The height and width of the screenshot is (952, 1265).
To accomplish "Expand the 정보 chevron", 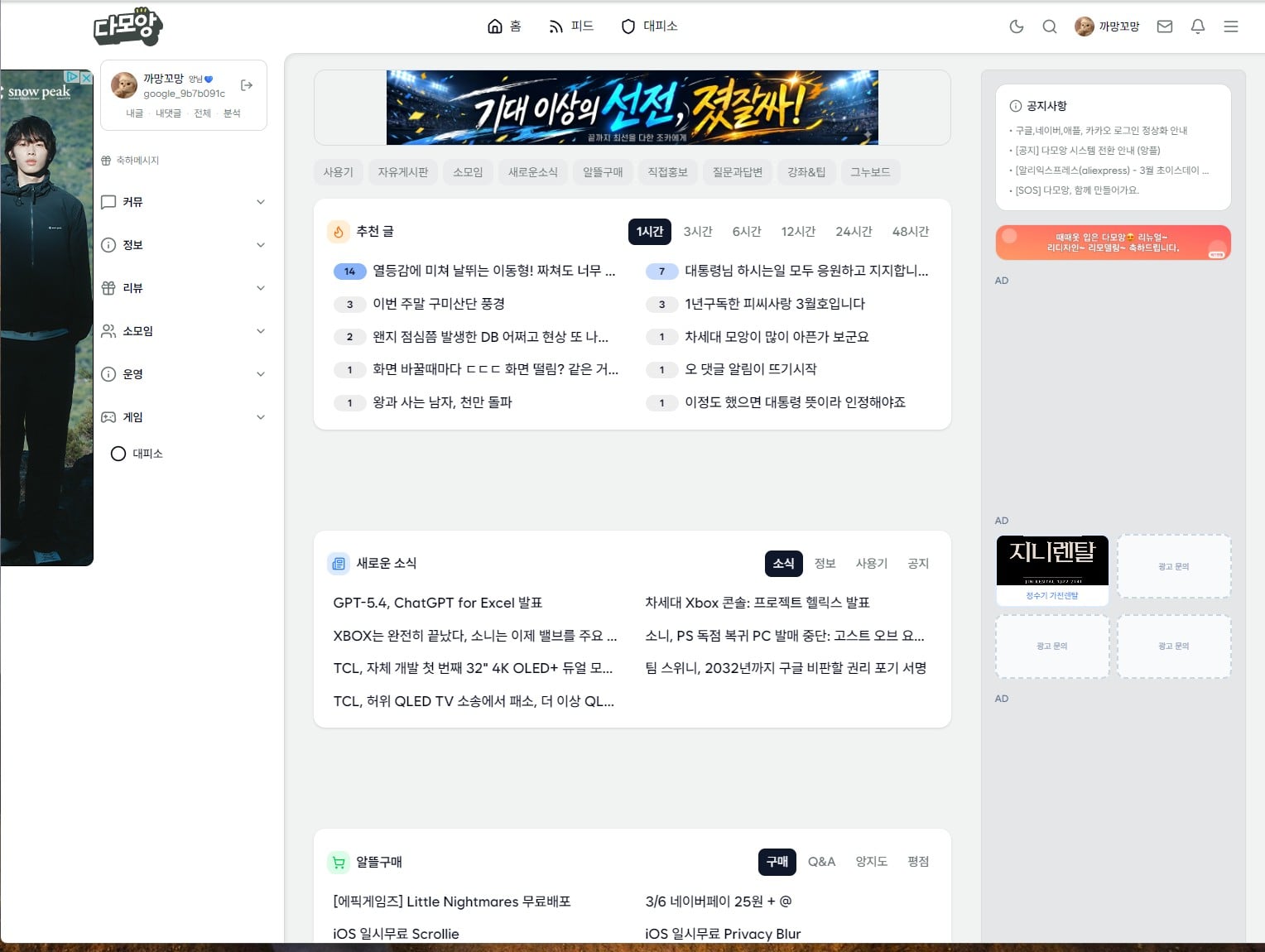I will [261, 245].
